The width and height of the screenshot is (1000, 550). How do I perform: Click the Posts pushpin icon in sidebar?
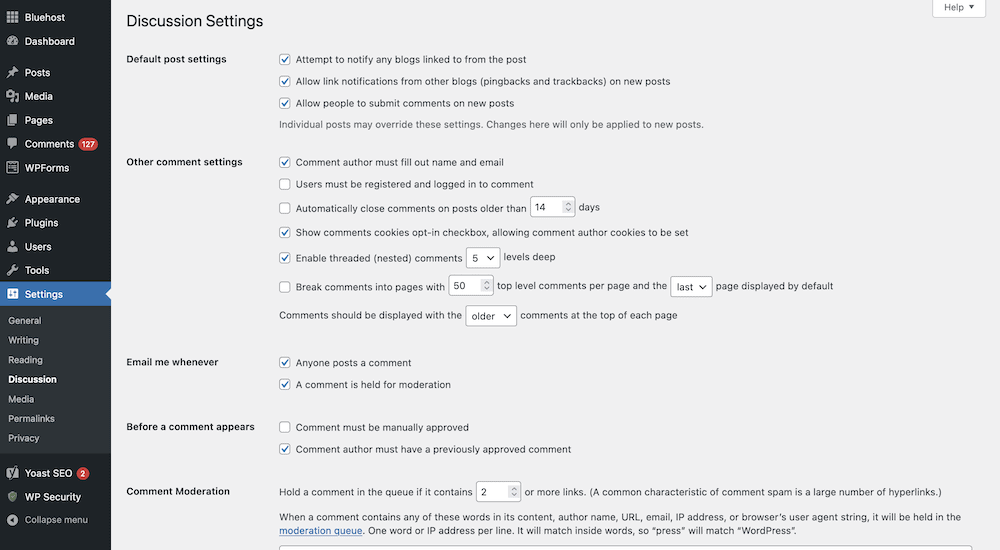click(x=12, y=73)
